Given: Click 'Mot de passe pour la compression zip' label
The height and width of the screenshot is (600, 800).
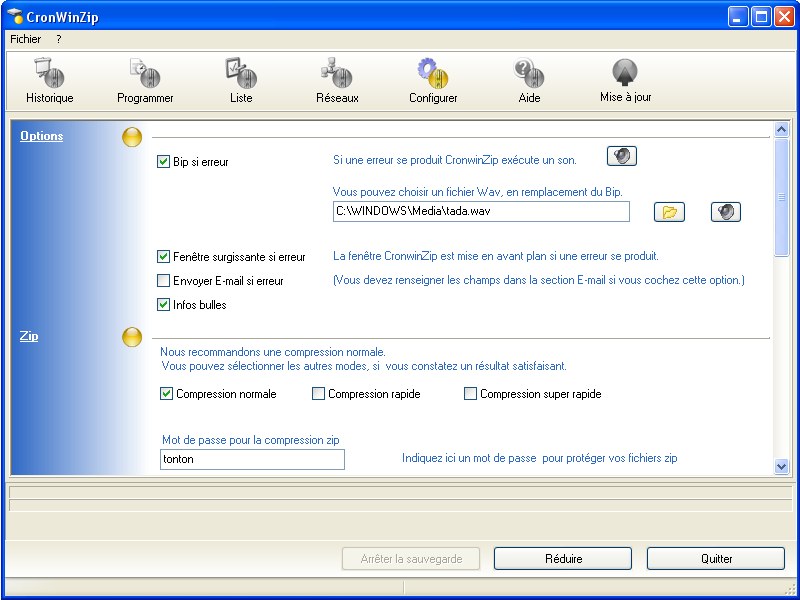Looking at the screenshot, I should [251, 440].
